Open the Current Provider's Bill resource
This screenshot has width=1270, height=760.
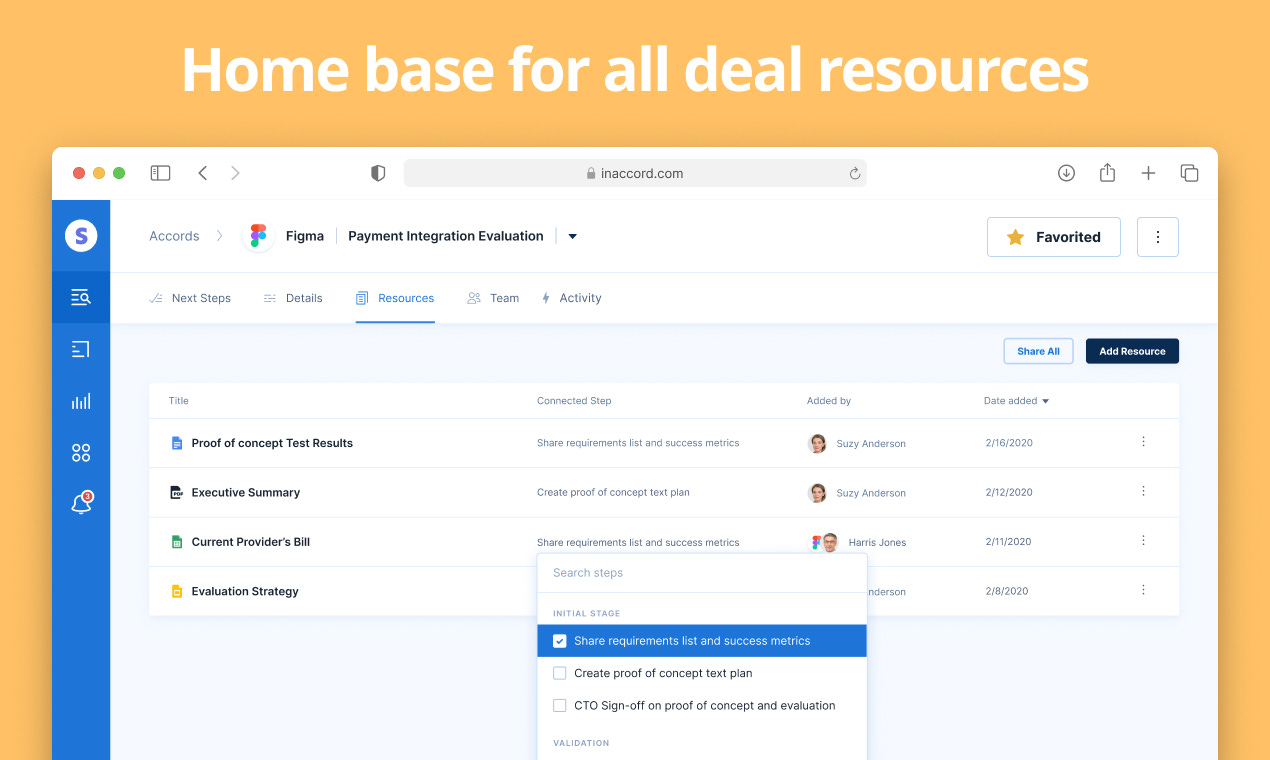[x=251, y=542]
